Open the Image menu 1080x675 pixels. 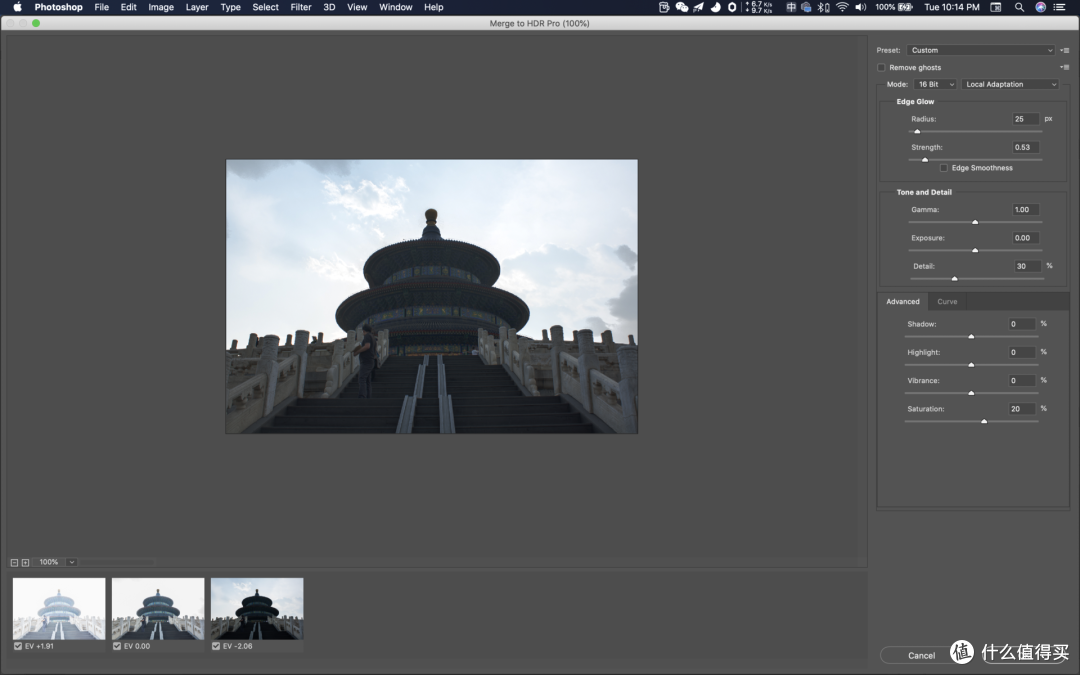[x=160, y=7]
